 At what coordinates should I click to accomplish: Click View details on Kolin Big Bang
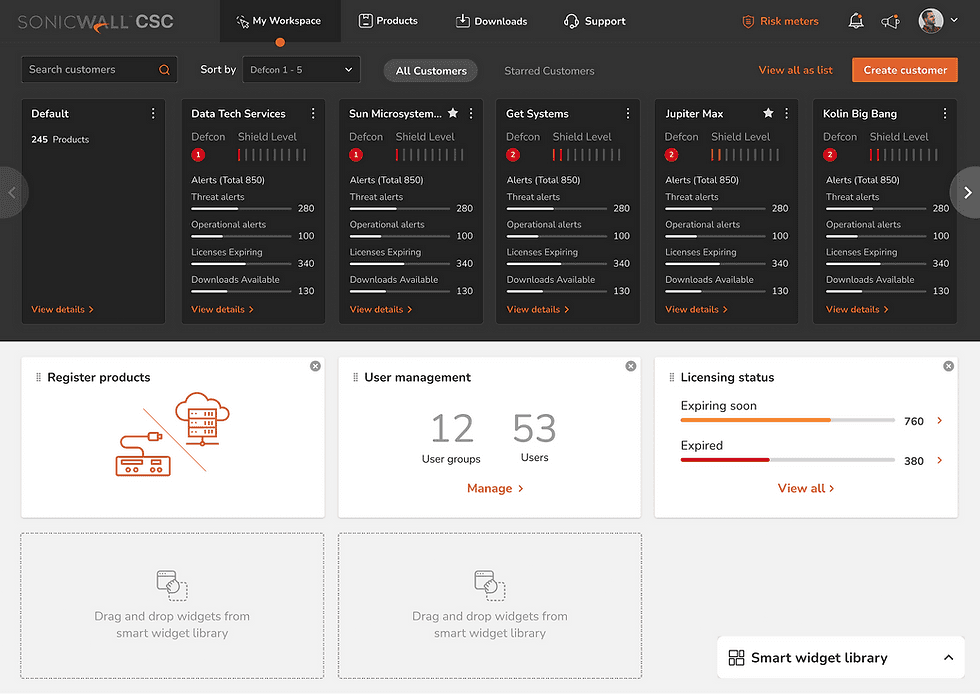click(x=857, y=309)
